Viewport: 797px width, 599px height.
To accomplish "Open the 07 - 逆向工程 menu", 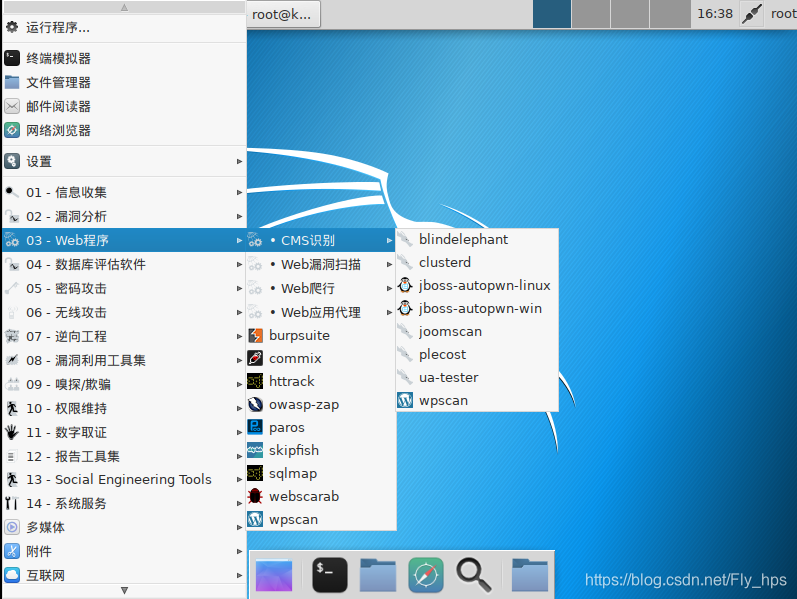I will coord(124,336).
